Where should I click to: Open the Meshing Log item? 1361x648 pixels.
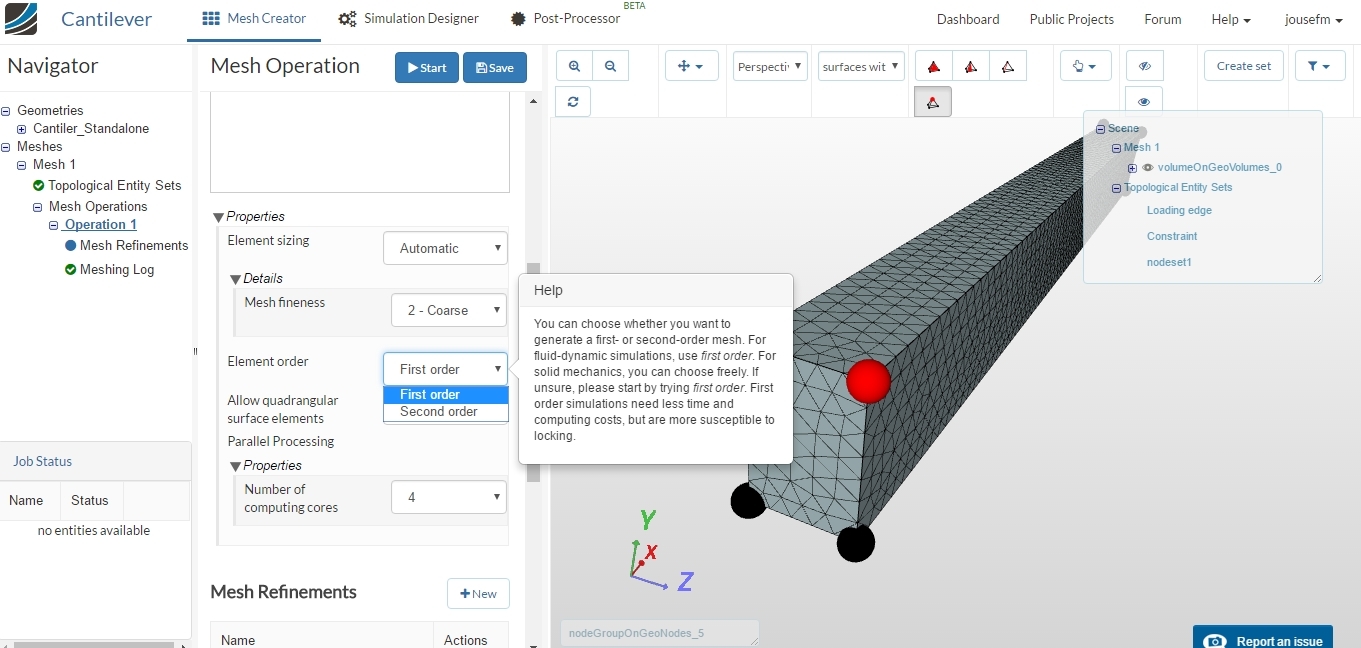pos(117,269)
